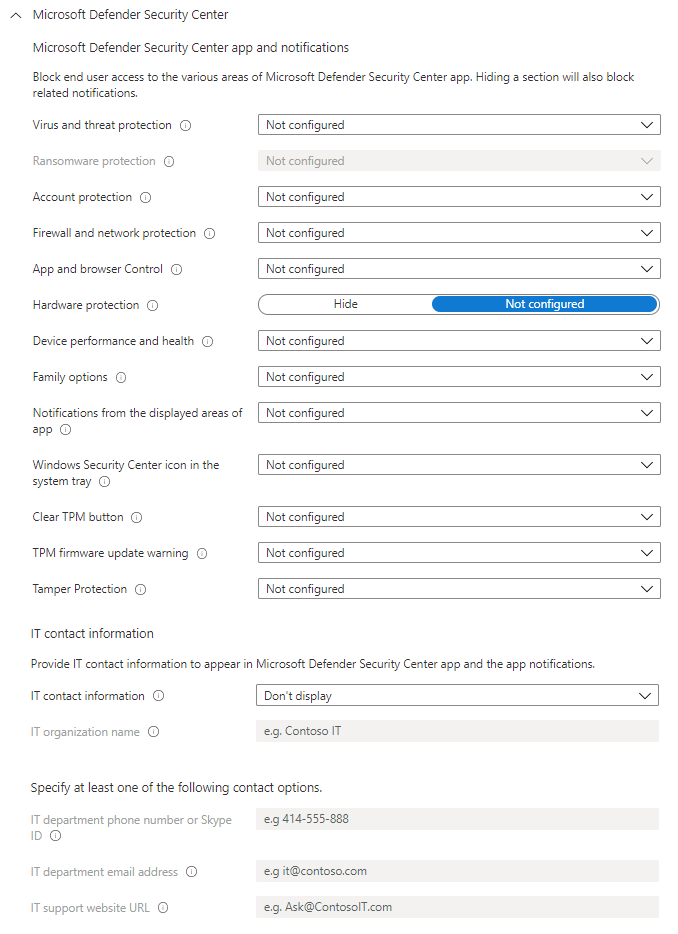Open the Virus and threat protection dropdown

pyautogui.click(x=459, y=125)
